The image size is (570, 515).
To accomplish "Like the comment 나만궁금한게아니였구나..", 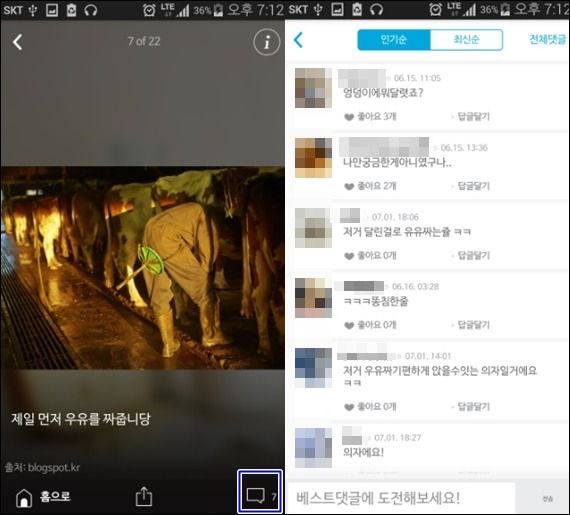I will (x=370, y=186).
